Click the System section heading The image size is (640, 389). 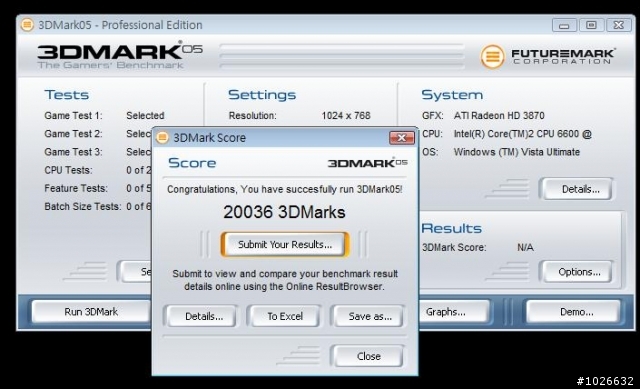[x=452, y=95]
